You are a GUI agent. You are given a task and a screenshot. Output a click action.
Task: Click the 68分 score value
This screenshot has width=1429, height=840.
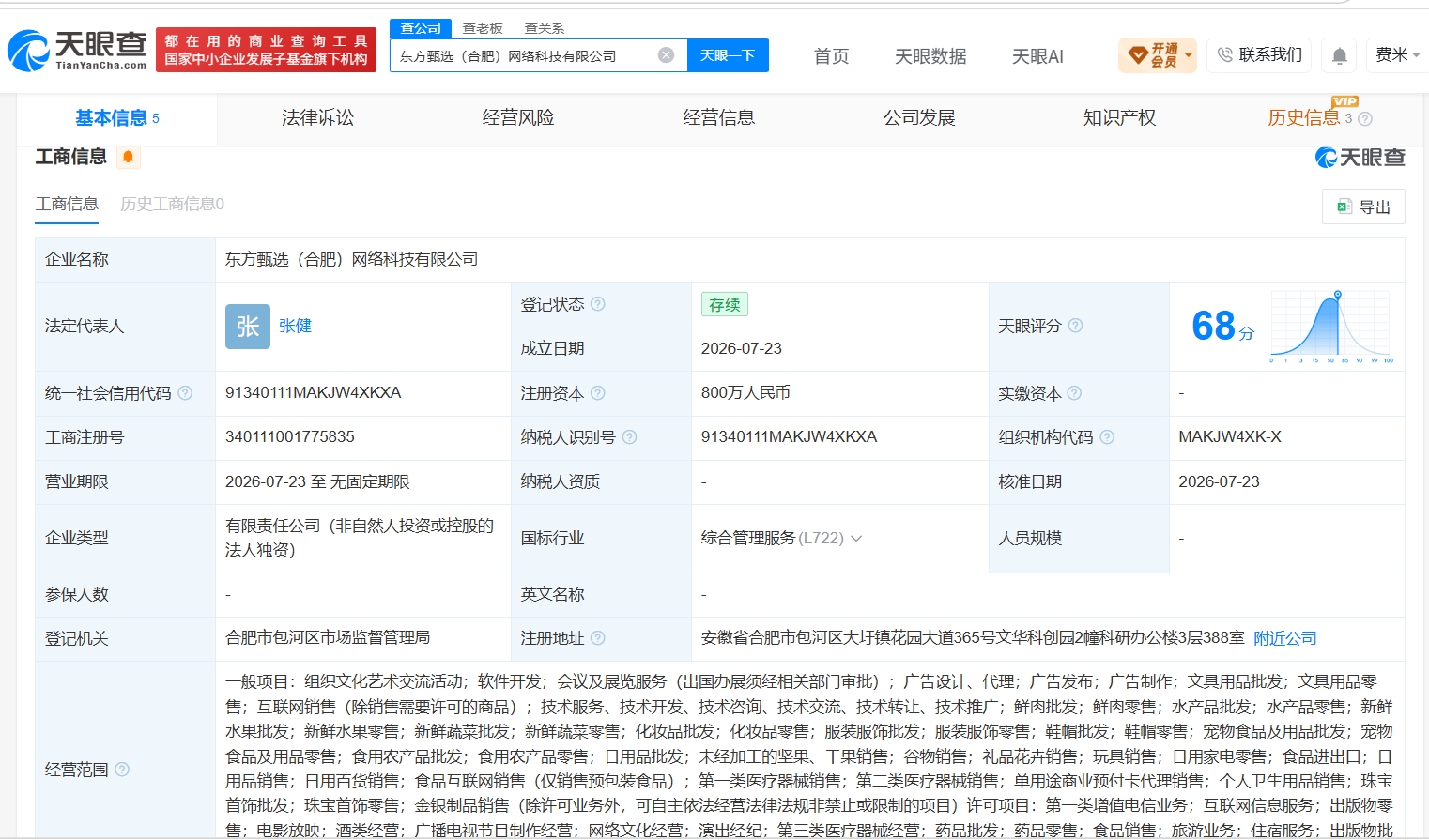[x=1222, y=327]
